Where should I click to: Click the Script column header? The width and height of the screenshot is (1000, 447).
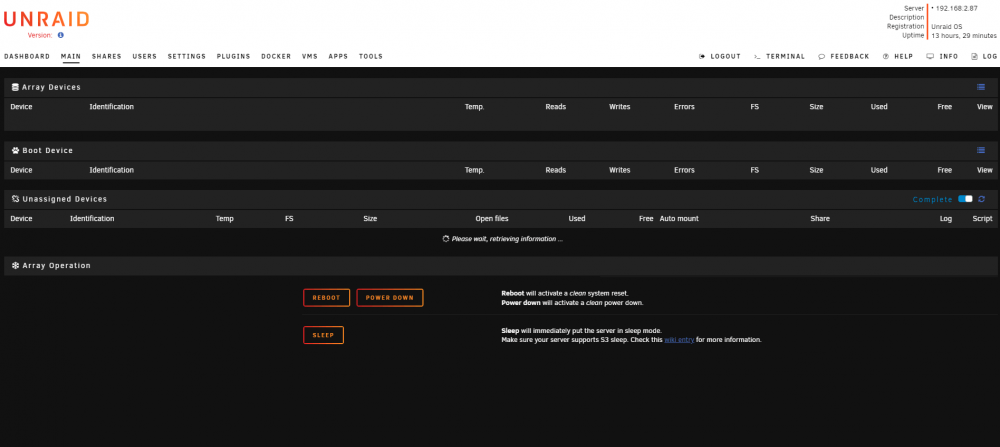tap(982, 219)
